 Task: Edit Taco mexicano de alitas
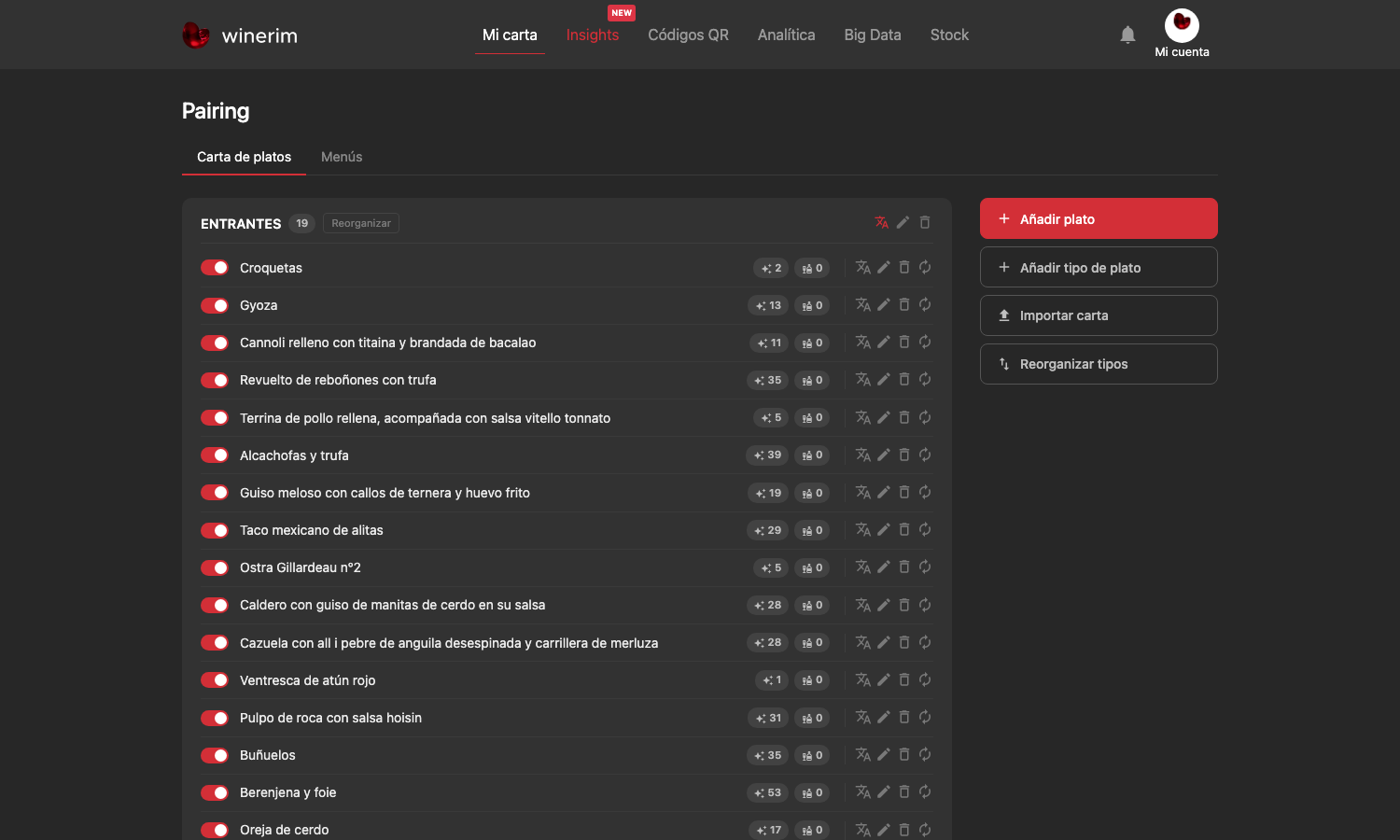pyautogui.click(x=884, y=530)
